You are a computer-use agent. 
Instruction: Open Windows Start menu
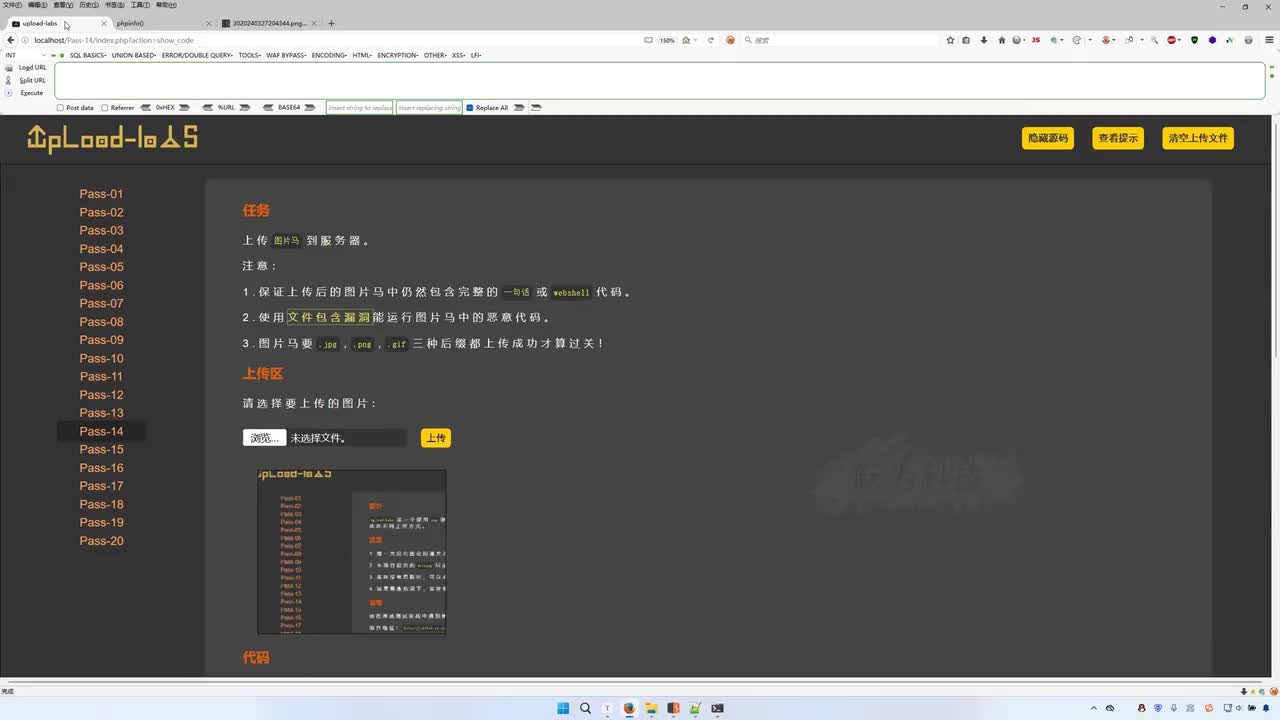tap(563, 708)
